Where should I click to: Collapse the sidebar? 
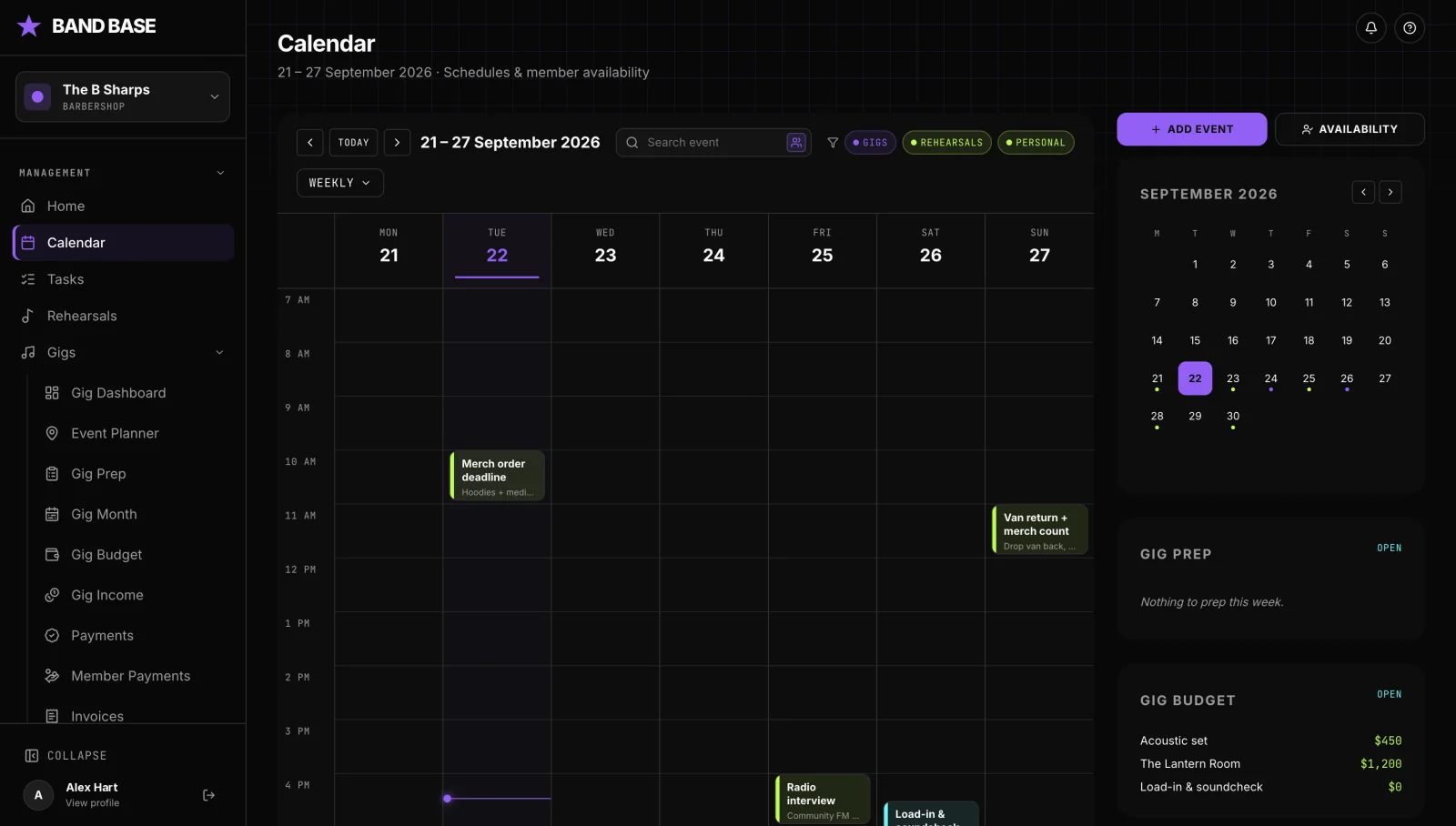[x=66, y=756]
